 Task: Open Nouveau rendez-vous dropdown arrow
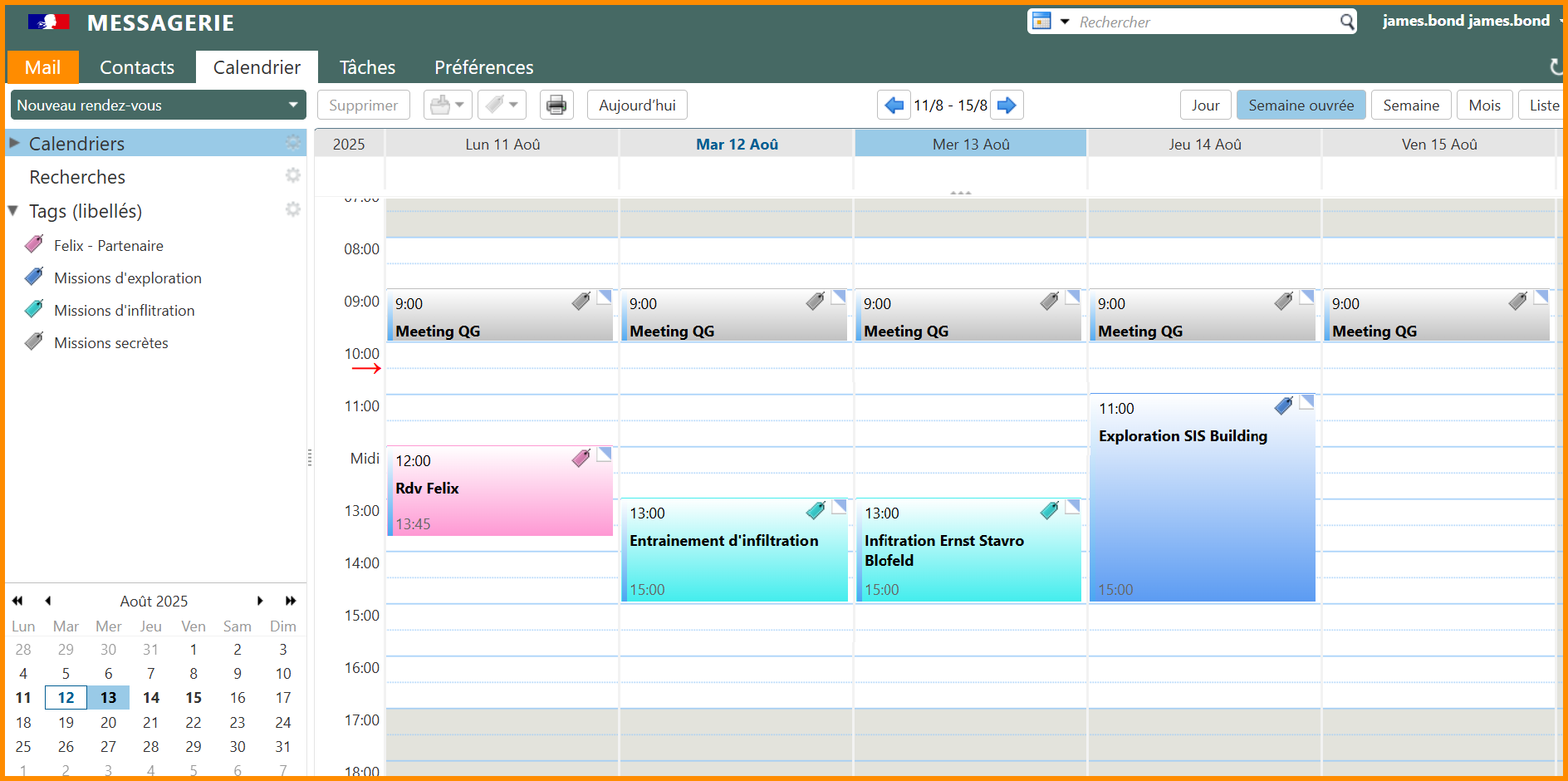point(293,106)
